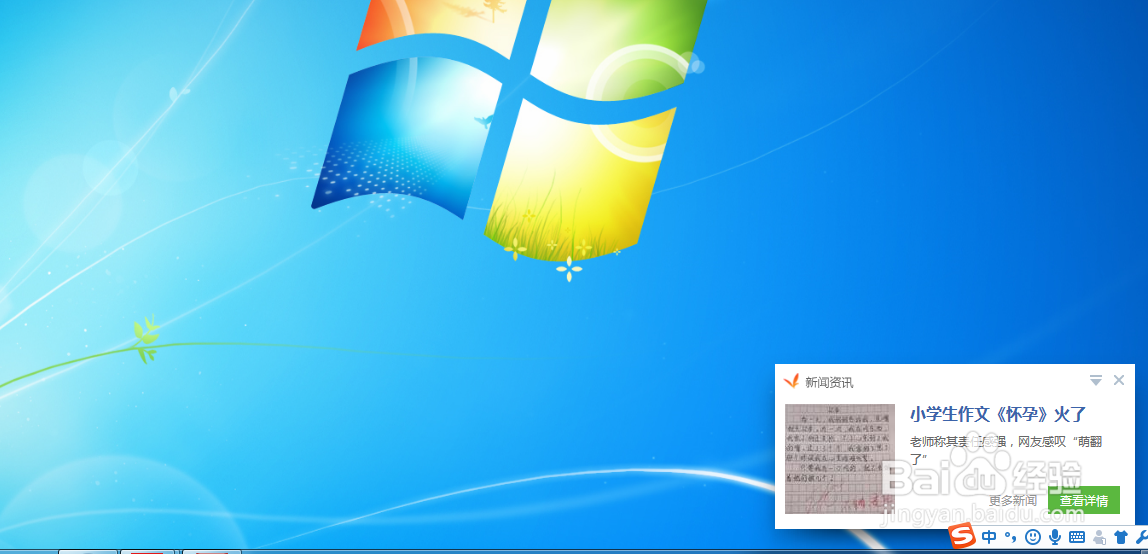
Task: Open Sogou toolbox wrench icon
Action: [x=1141, y=537]
